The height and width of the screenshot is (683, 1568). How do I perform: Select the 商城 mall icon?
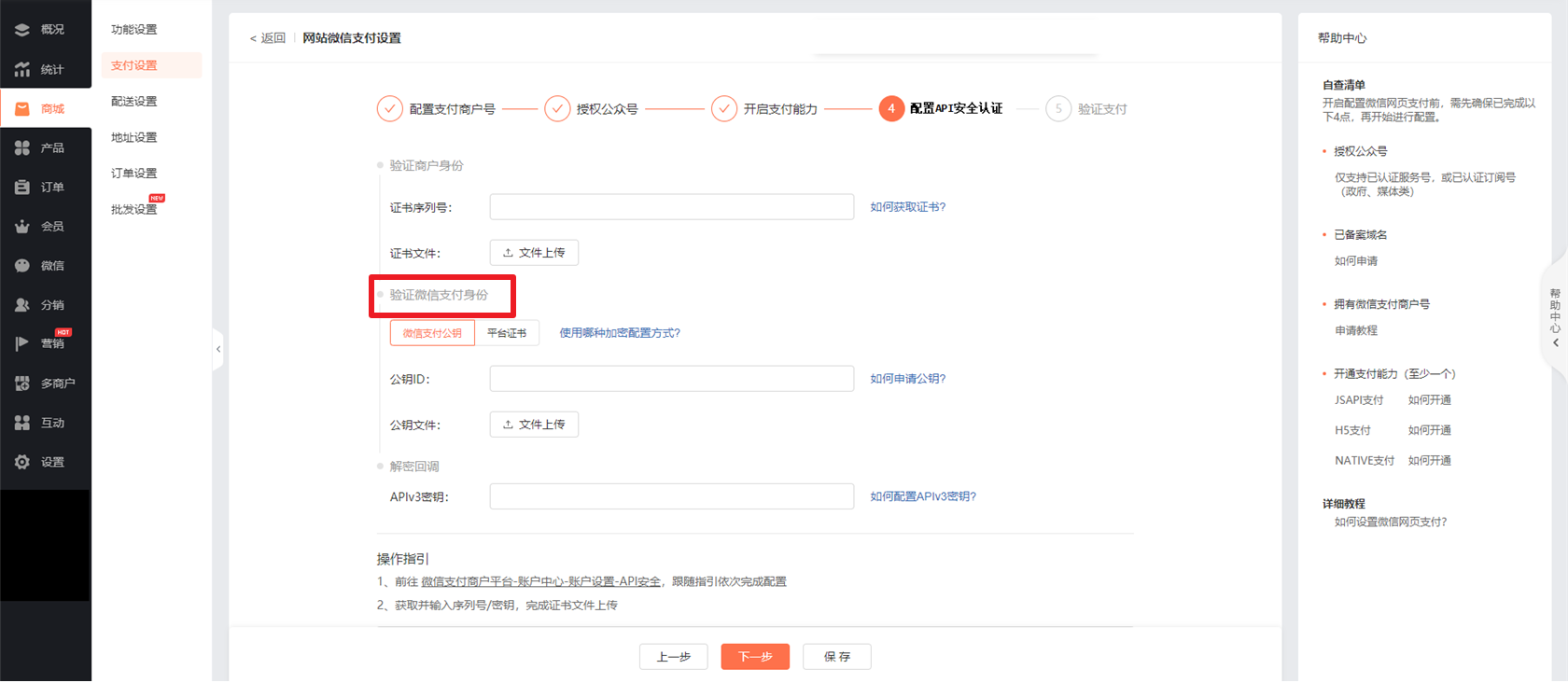click(x=22, y=108)
